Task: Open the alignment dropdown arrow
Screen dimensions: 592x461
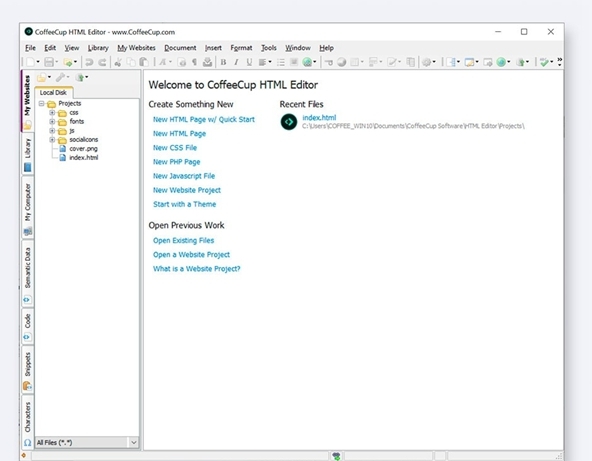Action: pyautogui.click(x=270, y=62)
